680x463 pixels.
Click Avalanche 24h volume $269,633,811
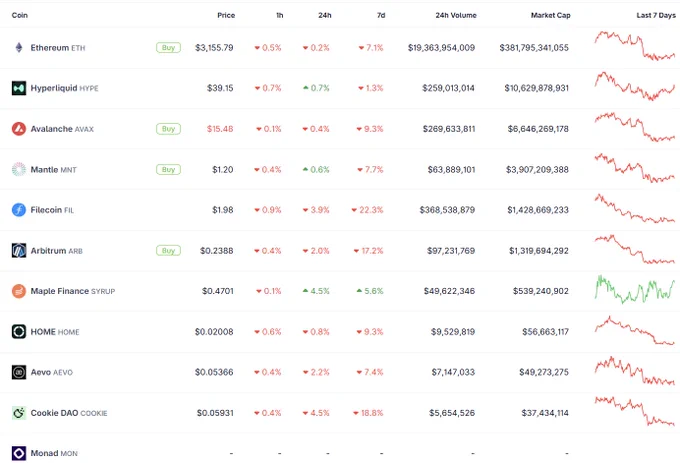pyautogui.click(x=449, y=129)
